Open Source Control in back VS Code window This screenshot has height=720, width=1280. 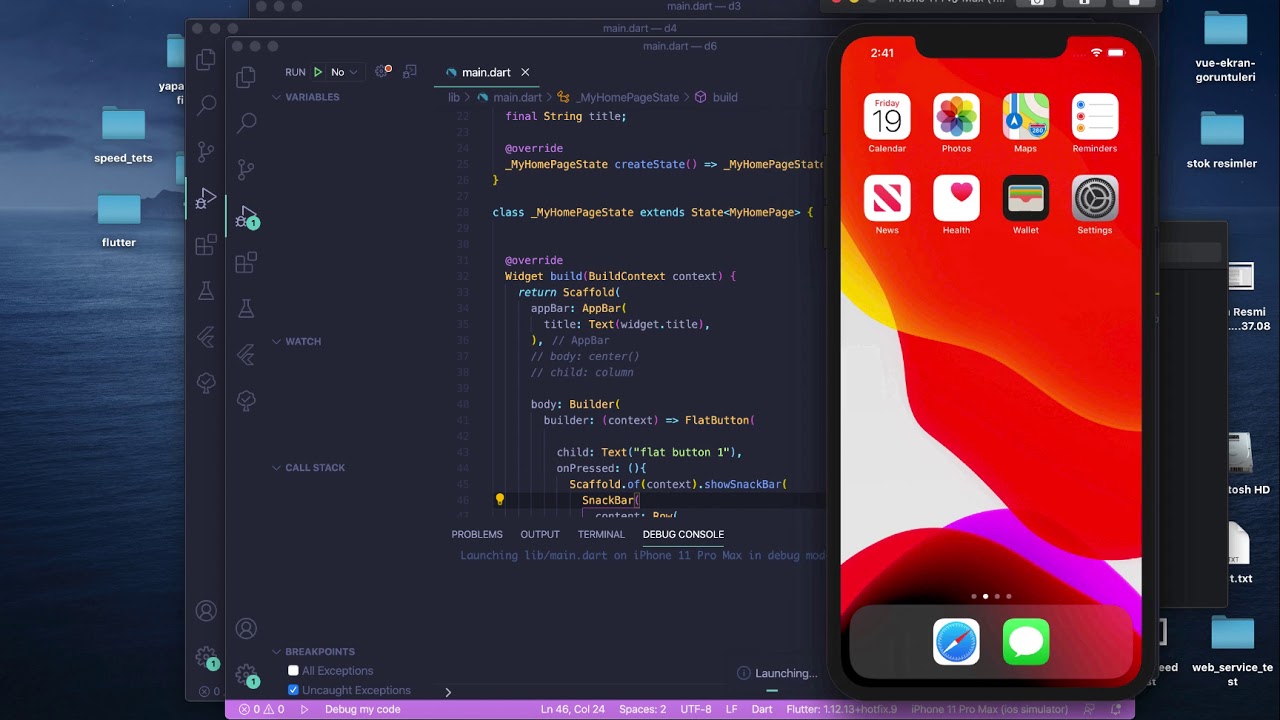point(206,151)
